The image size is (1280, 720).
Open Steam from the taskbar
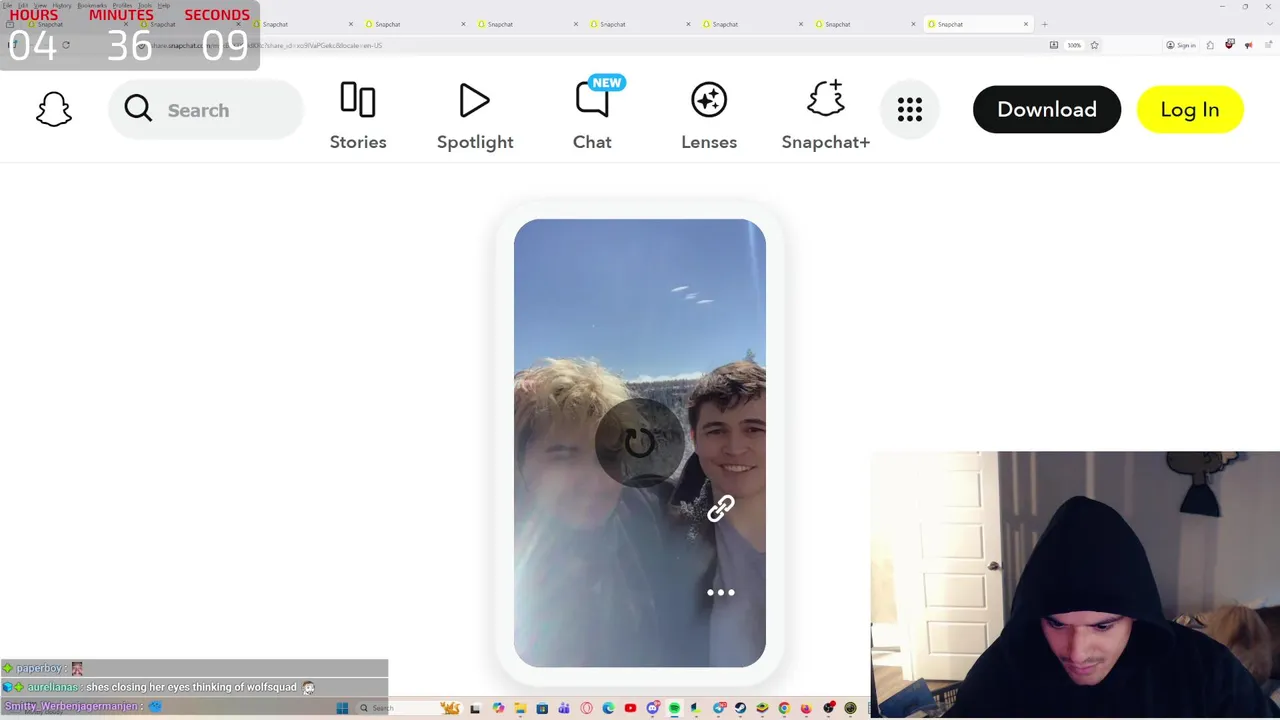(x=740, y=708)
